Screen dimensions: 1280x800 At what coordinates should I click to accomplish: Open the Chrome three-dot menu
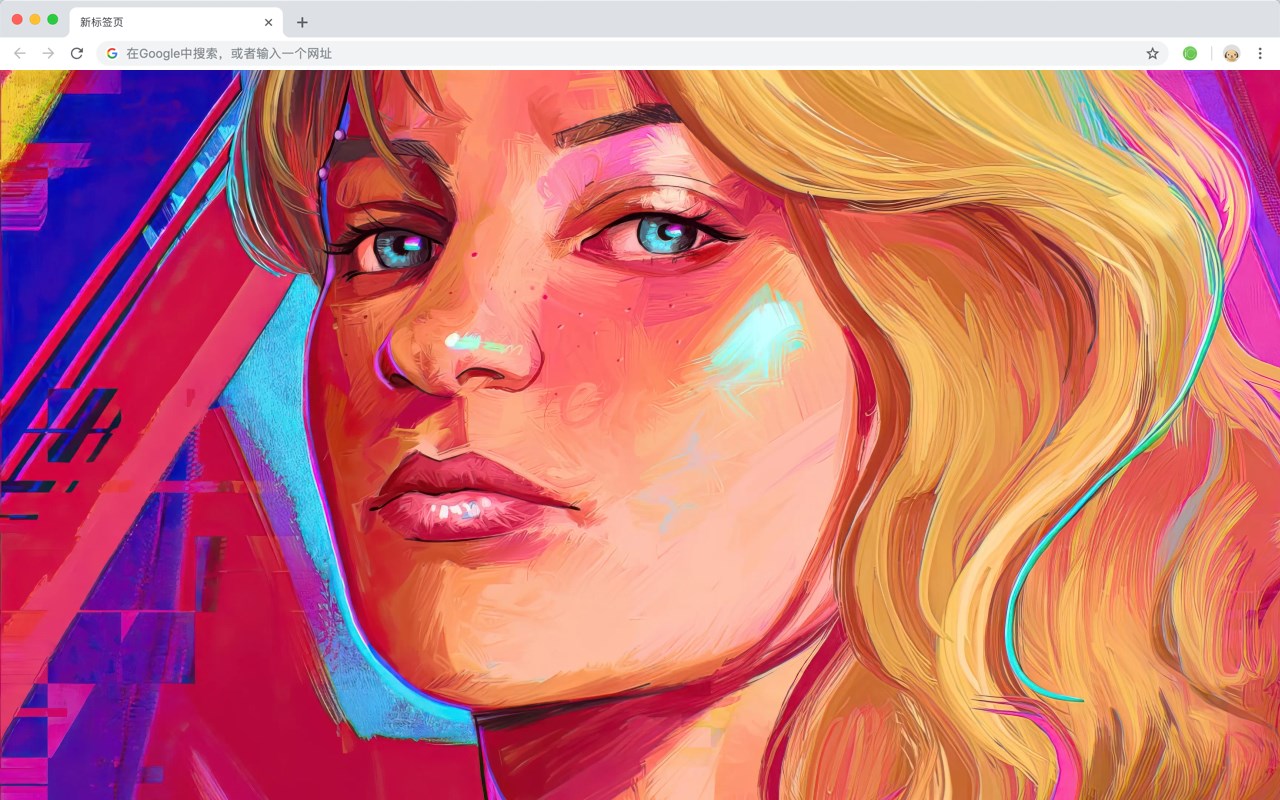point(1260,53)
